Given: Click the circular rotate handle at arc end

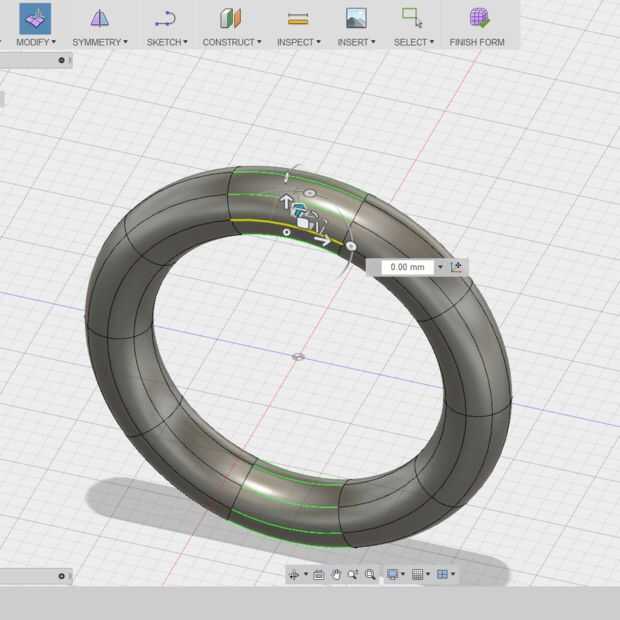Looking at the screenshot, I should coord(351,246).
